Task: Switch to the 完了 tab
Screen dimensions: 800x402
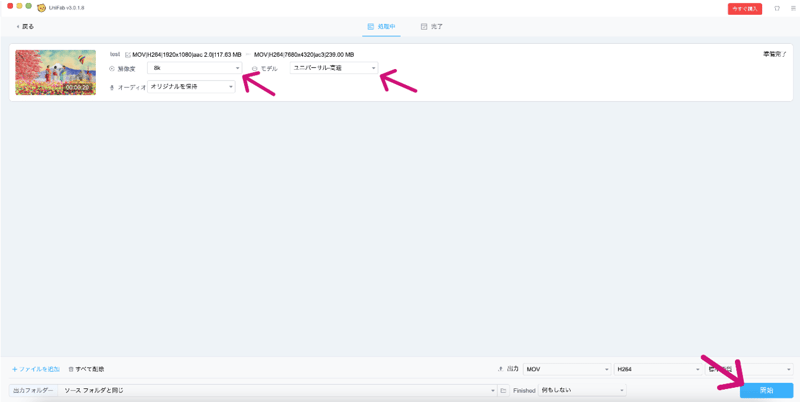Action: 431,27
